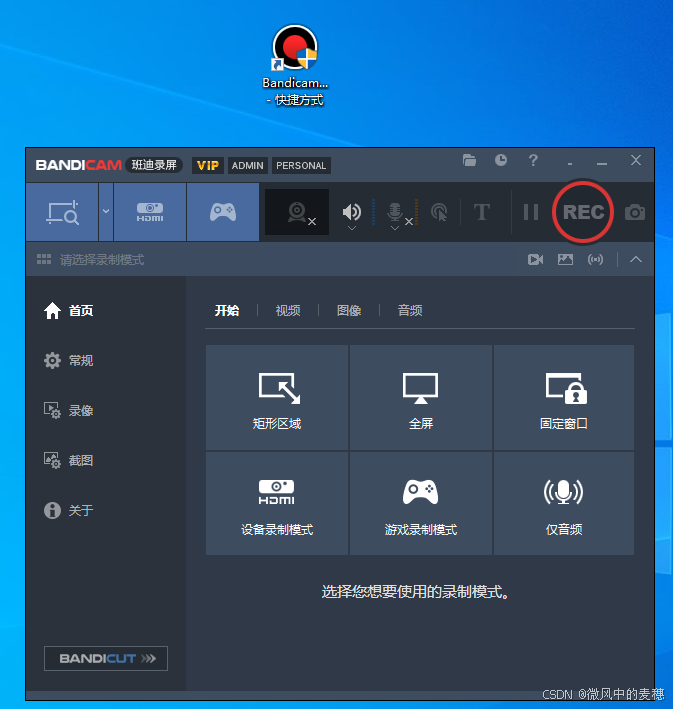This screenshot has width=673, height=709.
Task: Open the video list icon in status bar
Action: point(535,260)
